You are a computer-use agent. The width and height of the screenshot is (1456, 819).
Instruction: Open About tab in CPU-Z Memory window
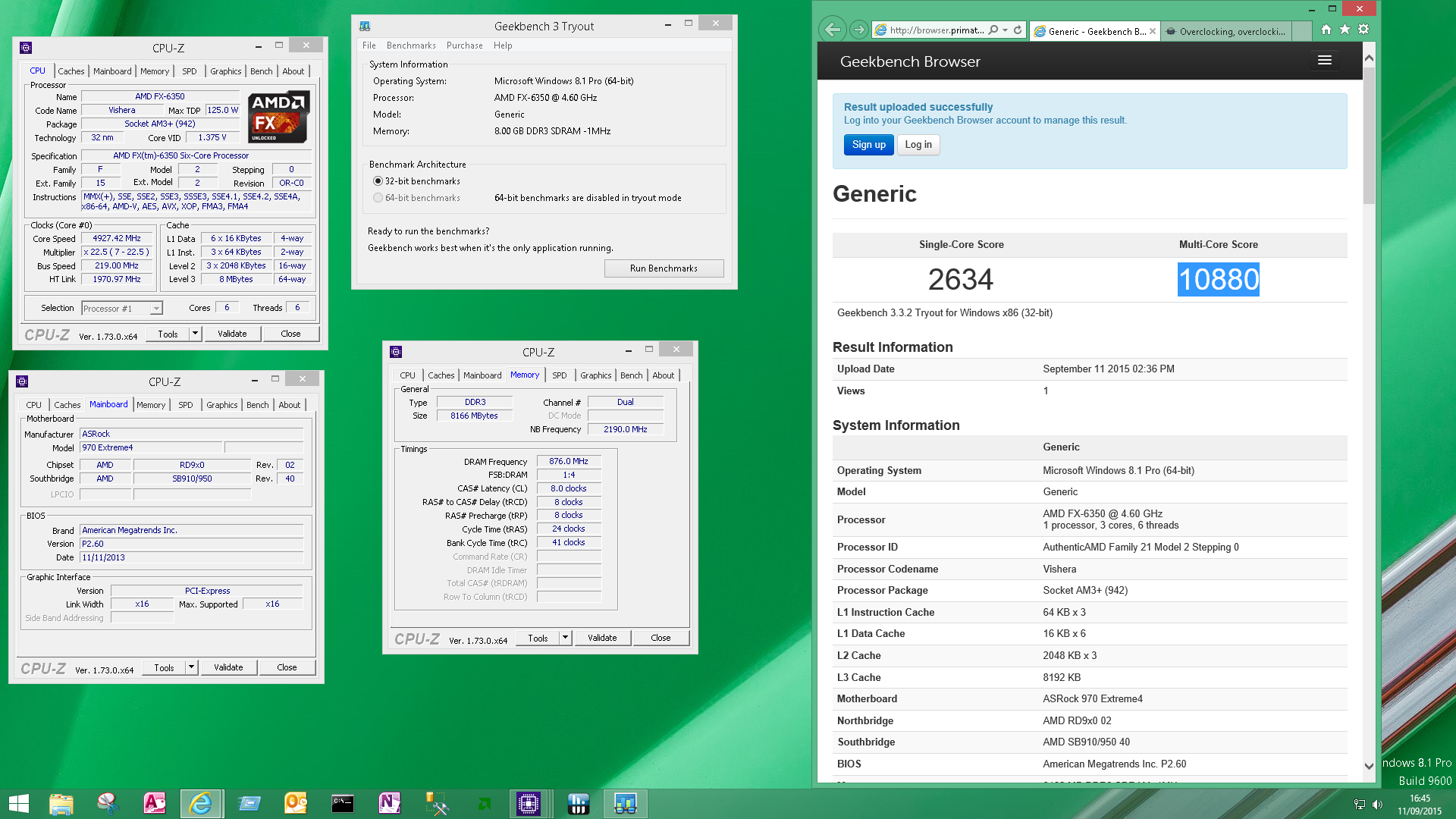(x=664, y=375)
